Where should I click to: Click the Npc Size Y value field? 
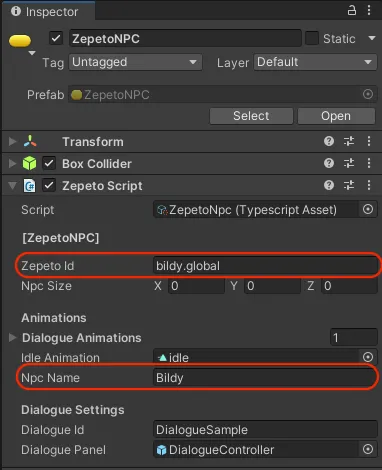click(x=272, y=286)
